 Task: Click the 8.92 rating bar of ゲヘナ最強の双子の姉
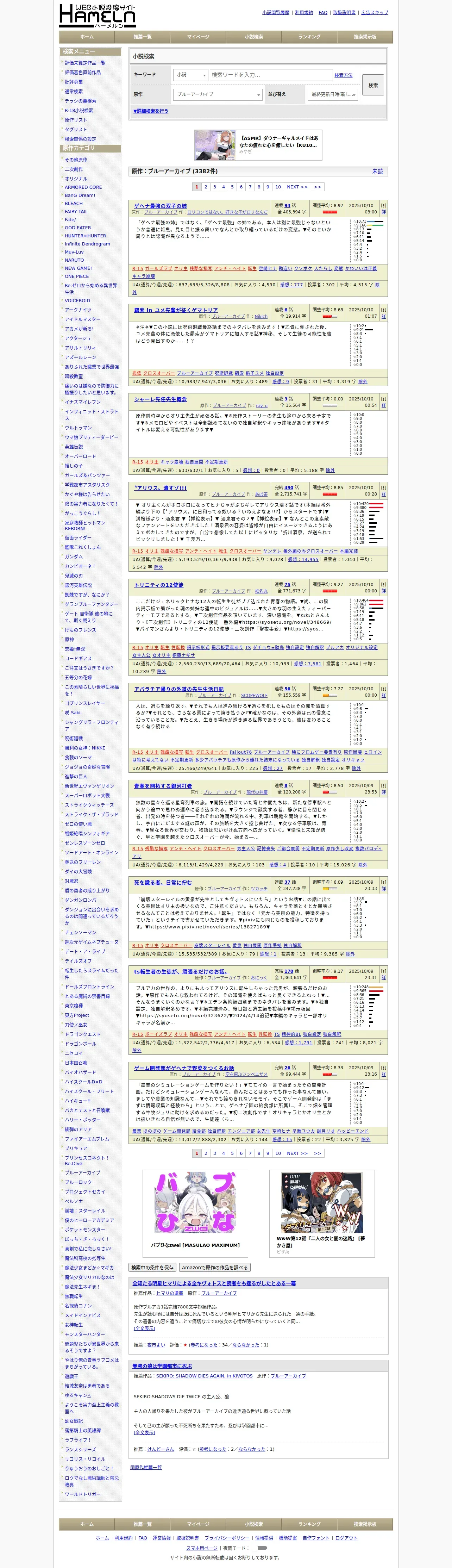point(330,212)
